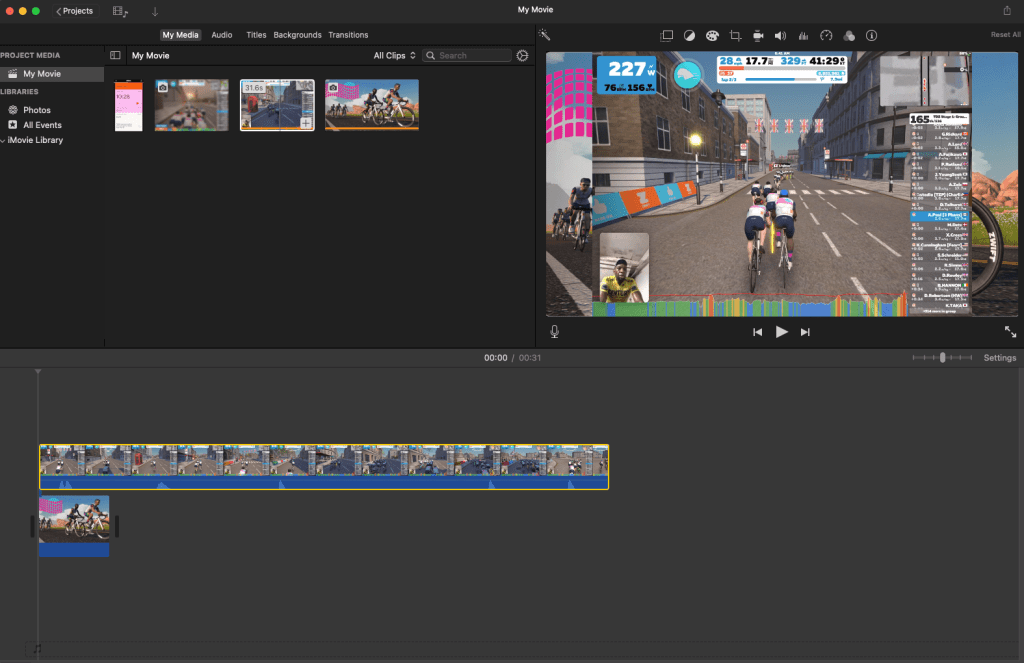
Task: Open the color correction palette tool
Action: 712,35
